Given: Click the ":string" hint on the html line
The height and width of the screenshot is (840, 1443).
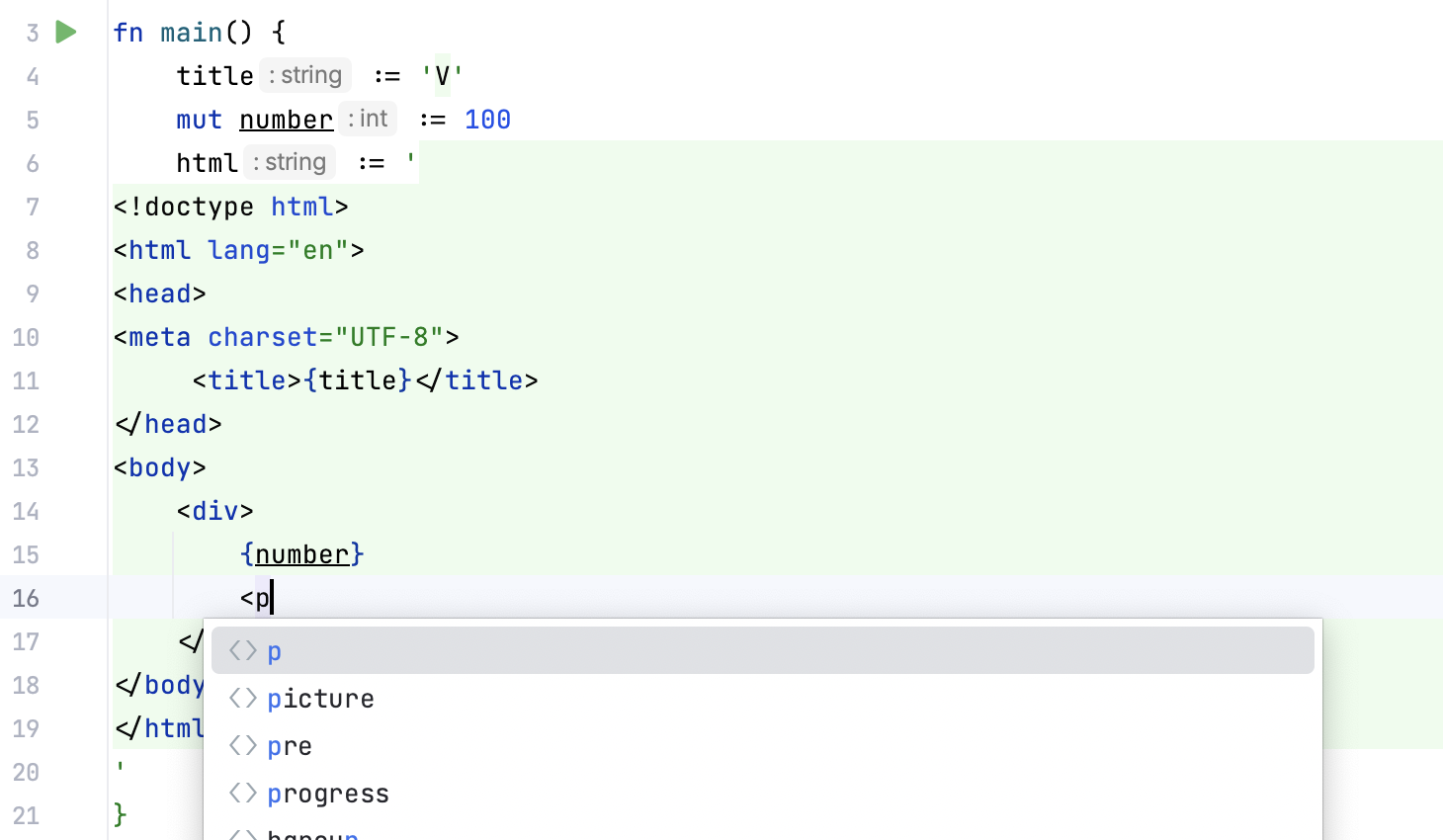Looking at the screenshot, I should click(x=289, y=162).
